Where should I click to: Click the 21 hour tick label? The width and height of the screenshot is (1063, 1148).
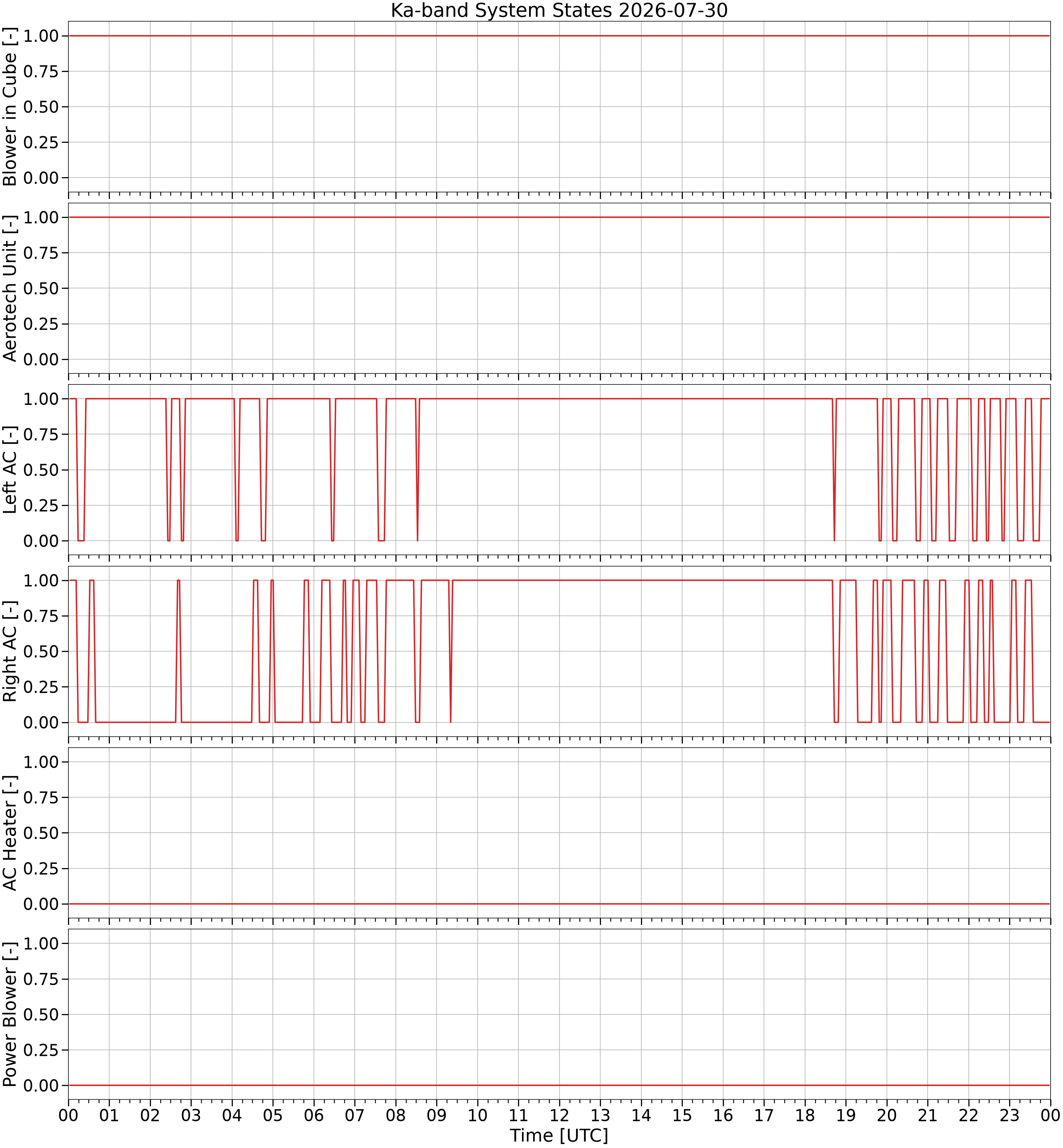[x=928, y=1116]
